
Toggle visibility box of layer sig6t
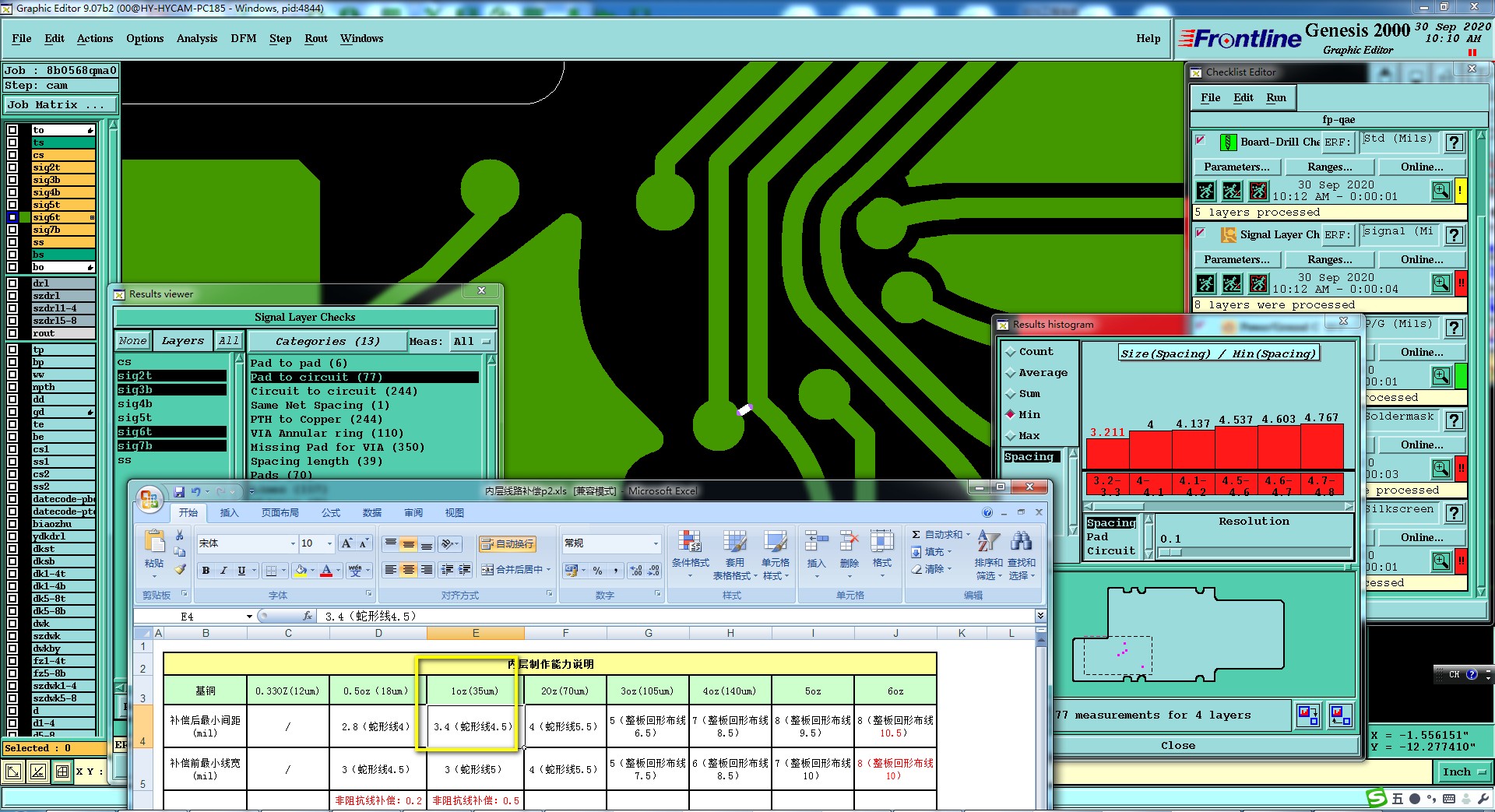pyautogui.click(x=12, y=217)
